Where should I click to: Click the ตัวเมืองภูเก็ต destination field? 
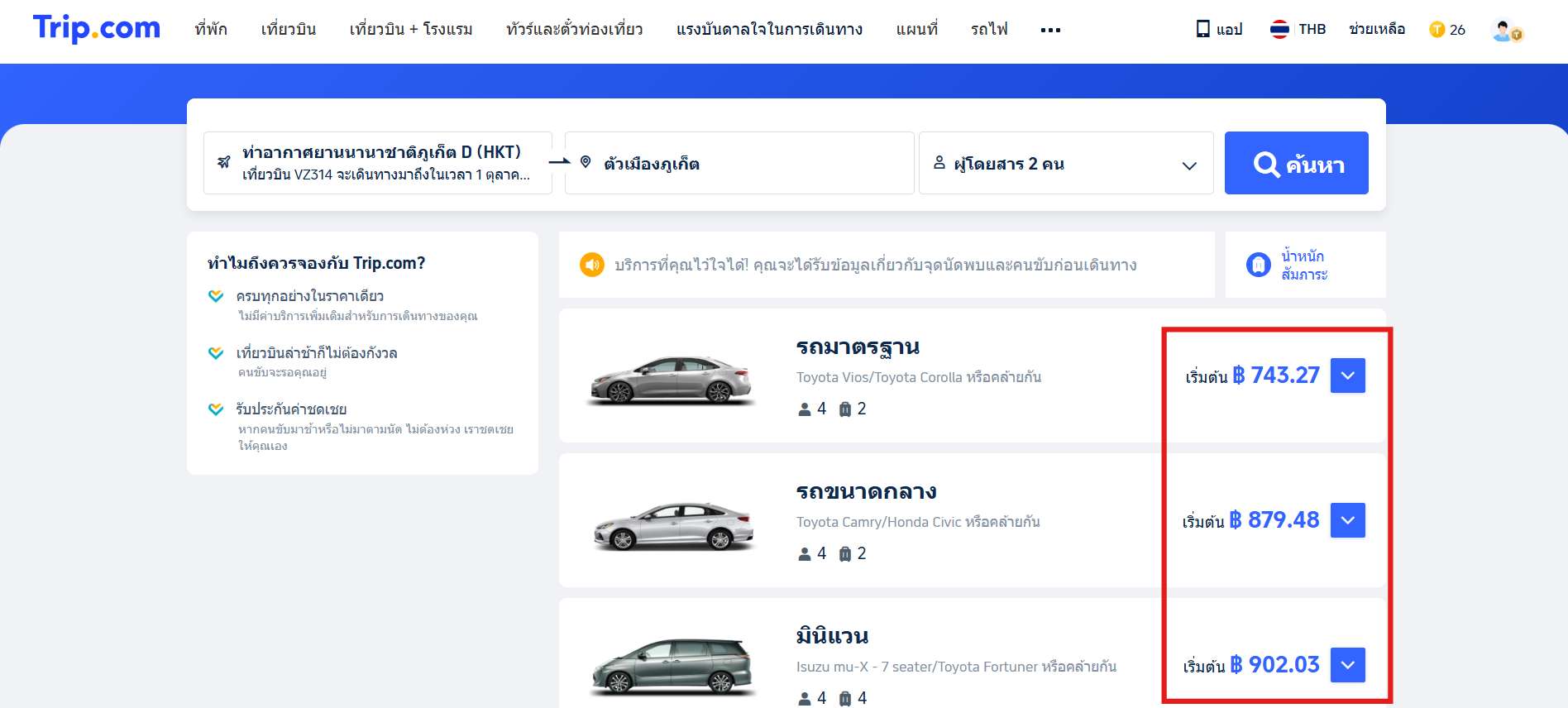(739, 163)
